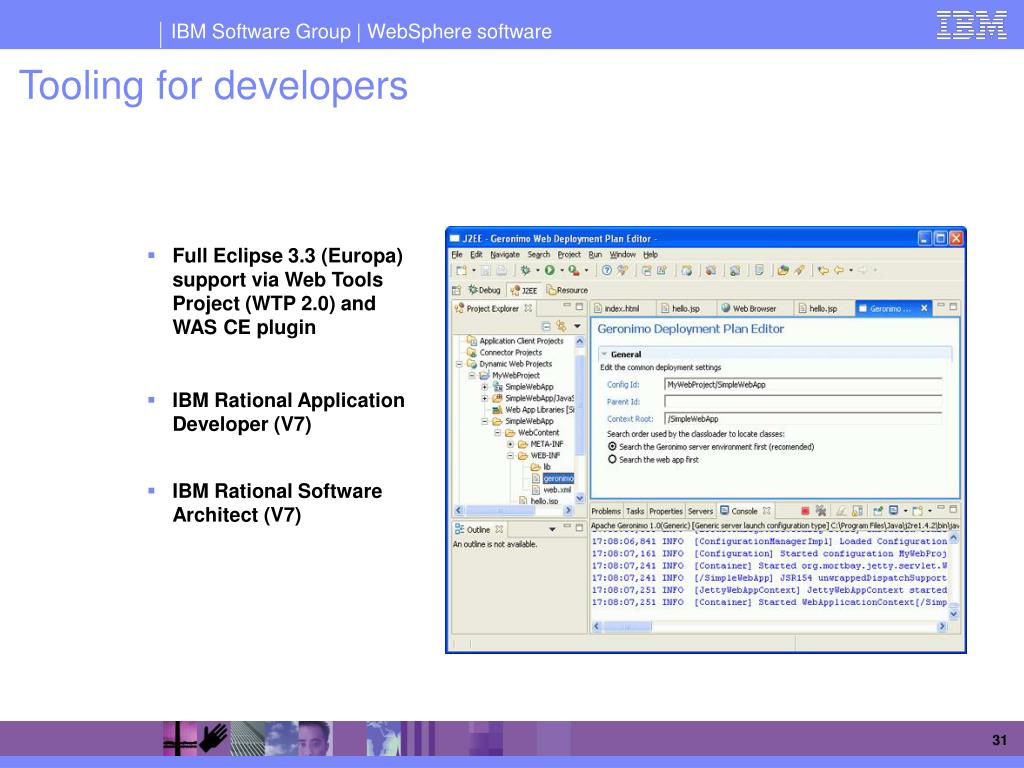The image size is (1024, 768).
Task: Click the Debug bug toolbar icon
Action: [x=525, y=270]
